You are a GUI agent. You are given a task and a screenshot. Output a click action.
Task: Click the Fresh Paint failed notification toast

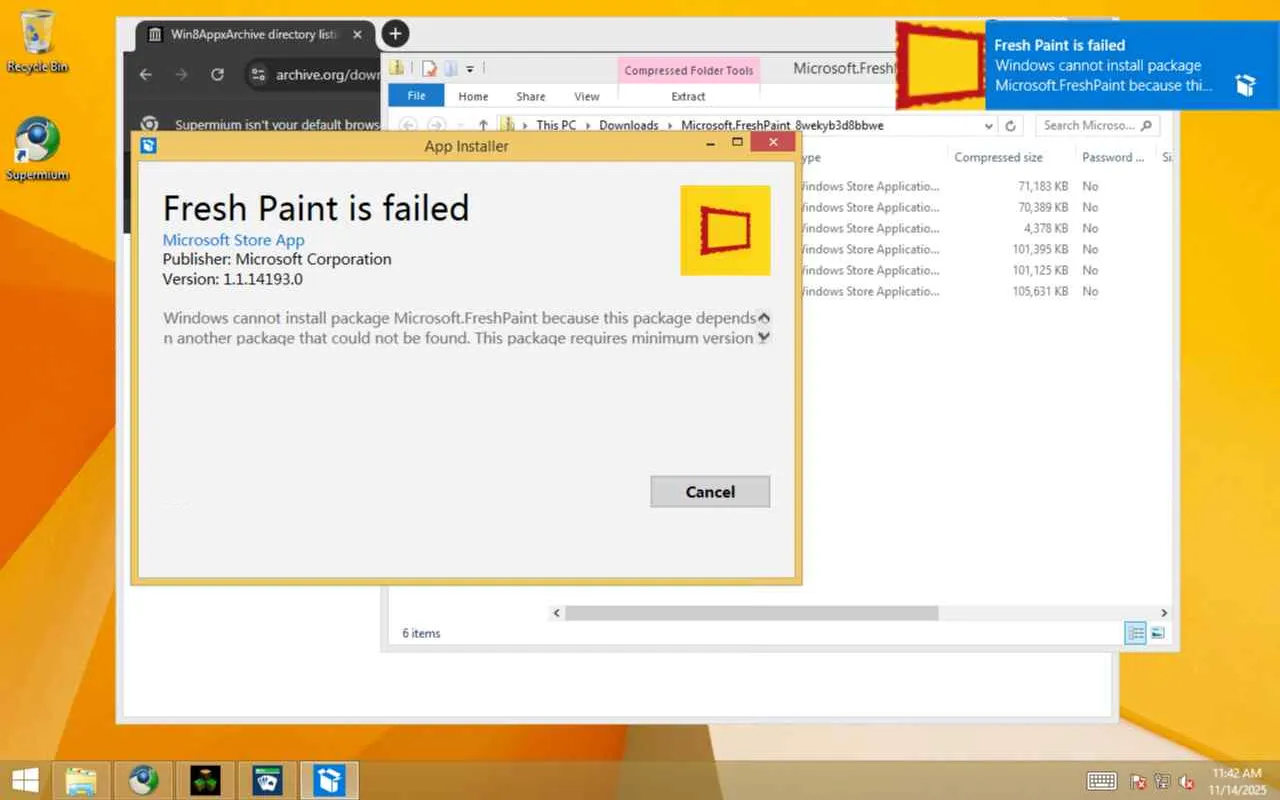tap(1088, 65)
